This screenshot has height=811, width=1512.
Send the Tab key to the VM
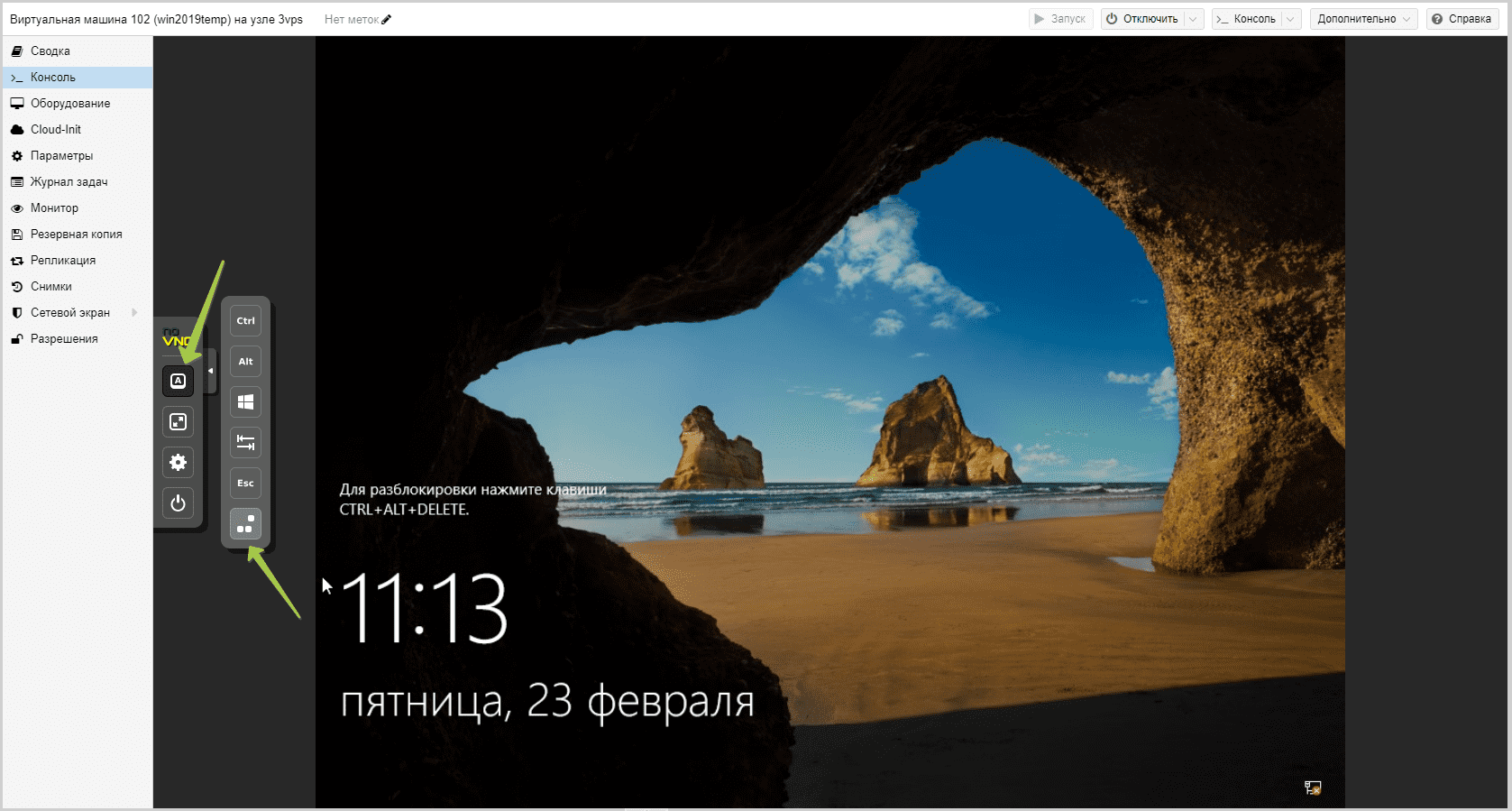pyautogui.click(x=245, y=442)
